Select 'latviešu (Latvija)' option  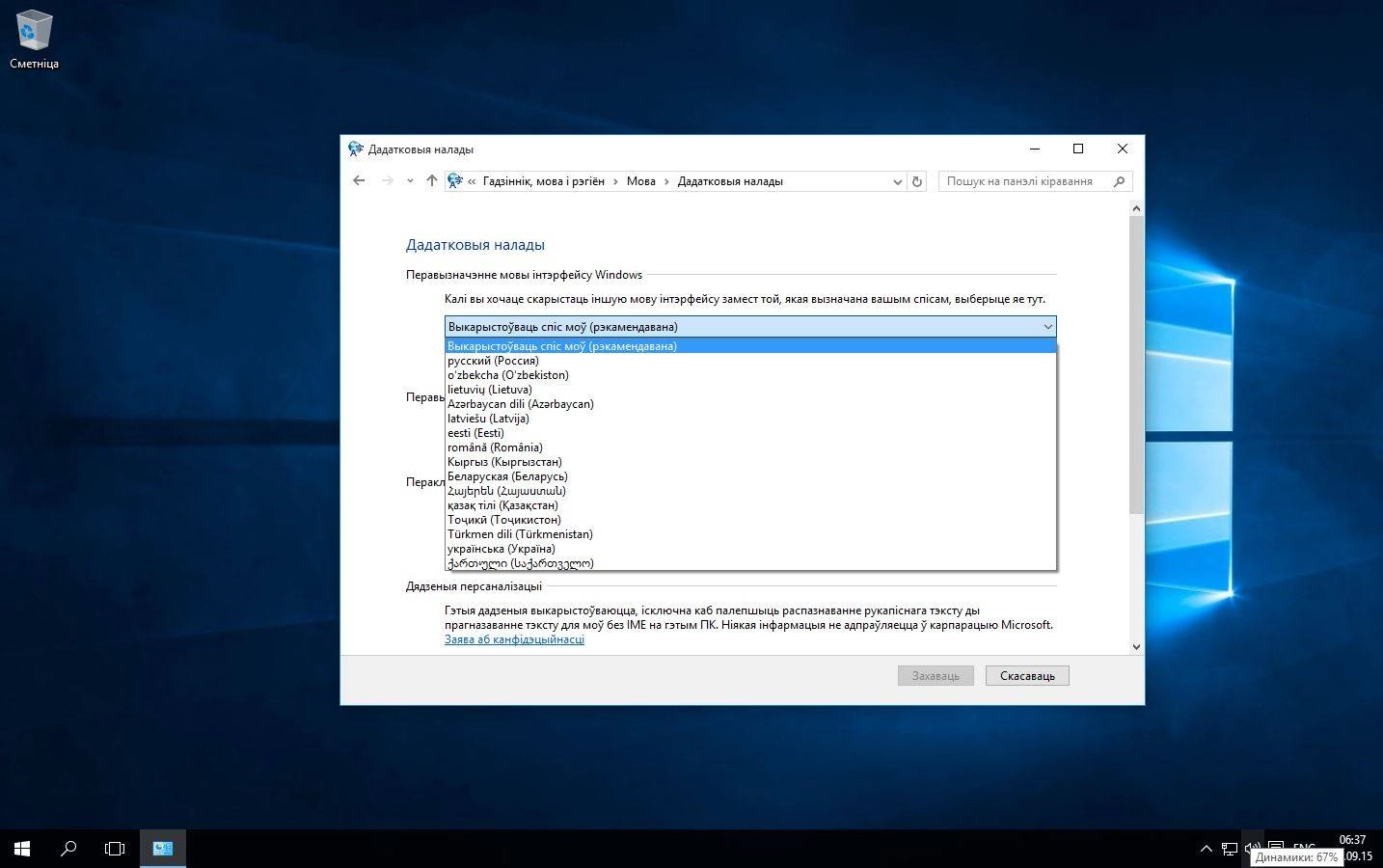click(x=750, y=419)
